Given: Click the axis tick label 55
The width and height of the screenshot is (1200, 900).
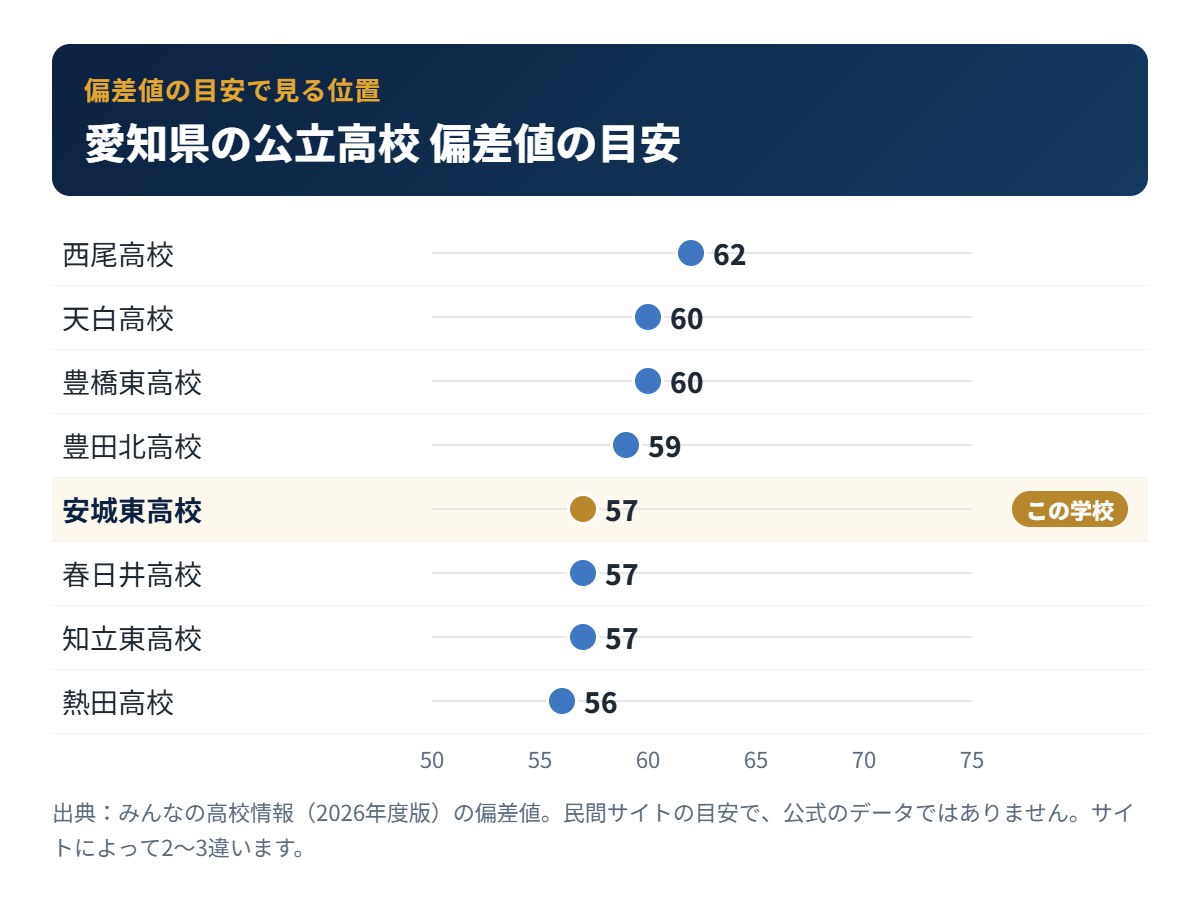Looking at the screenshot, I should point(540,761).
